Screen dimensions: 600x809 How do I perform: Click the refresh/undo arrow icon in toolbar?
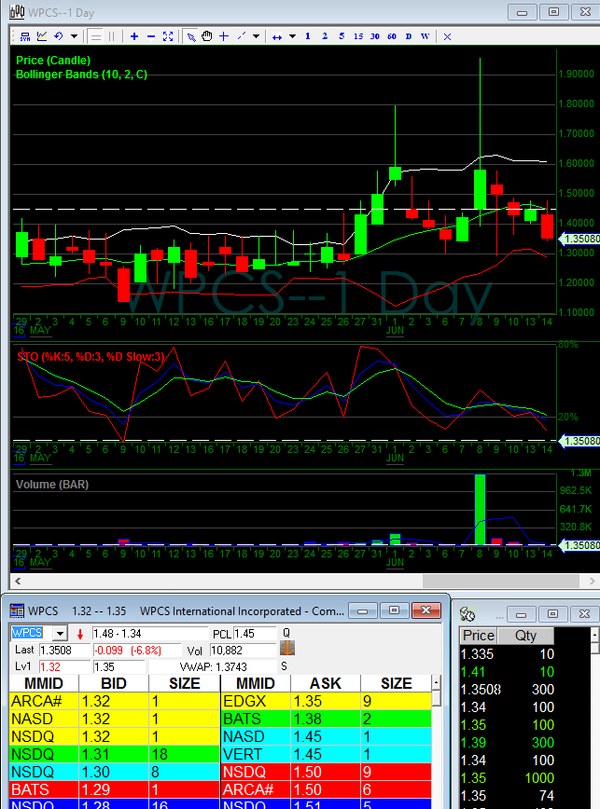tap(58, 36)
